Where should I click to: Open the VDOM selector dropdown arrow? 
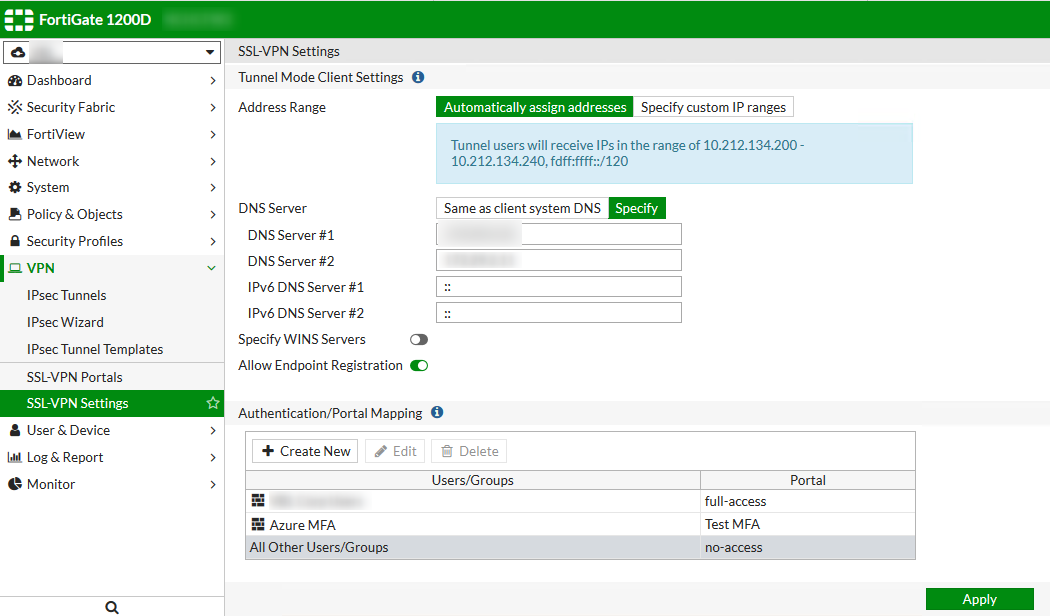point(210,52)
